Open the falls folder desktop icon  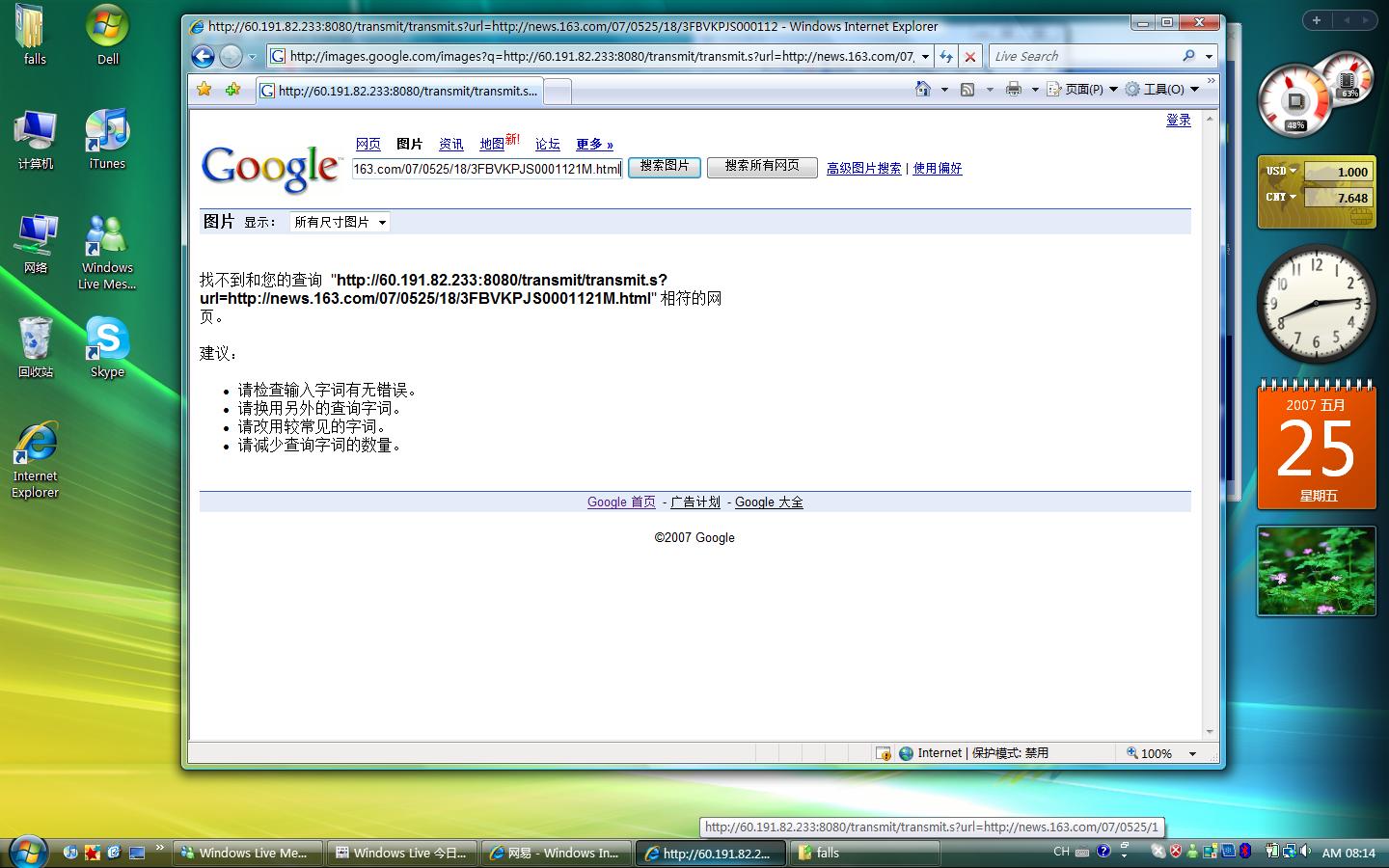35,35
